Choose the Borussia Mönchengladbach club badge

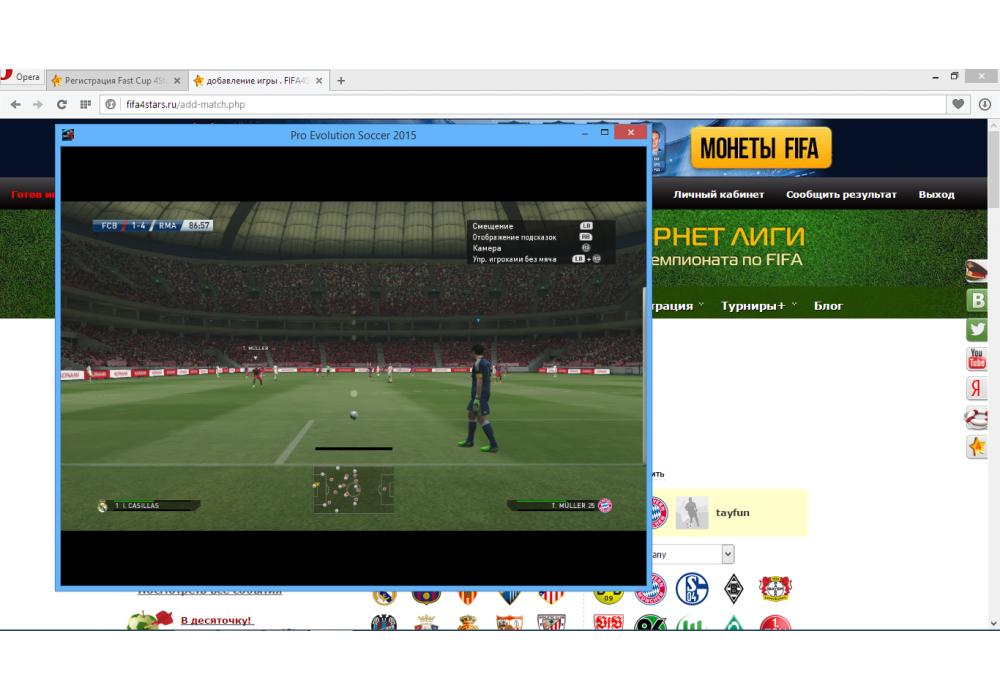point(733,589)
